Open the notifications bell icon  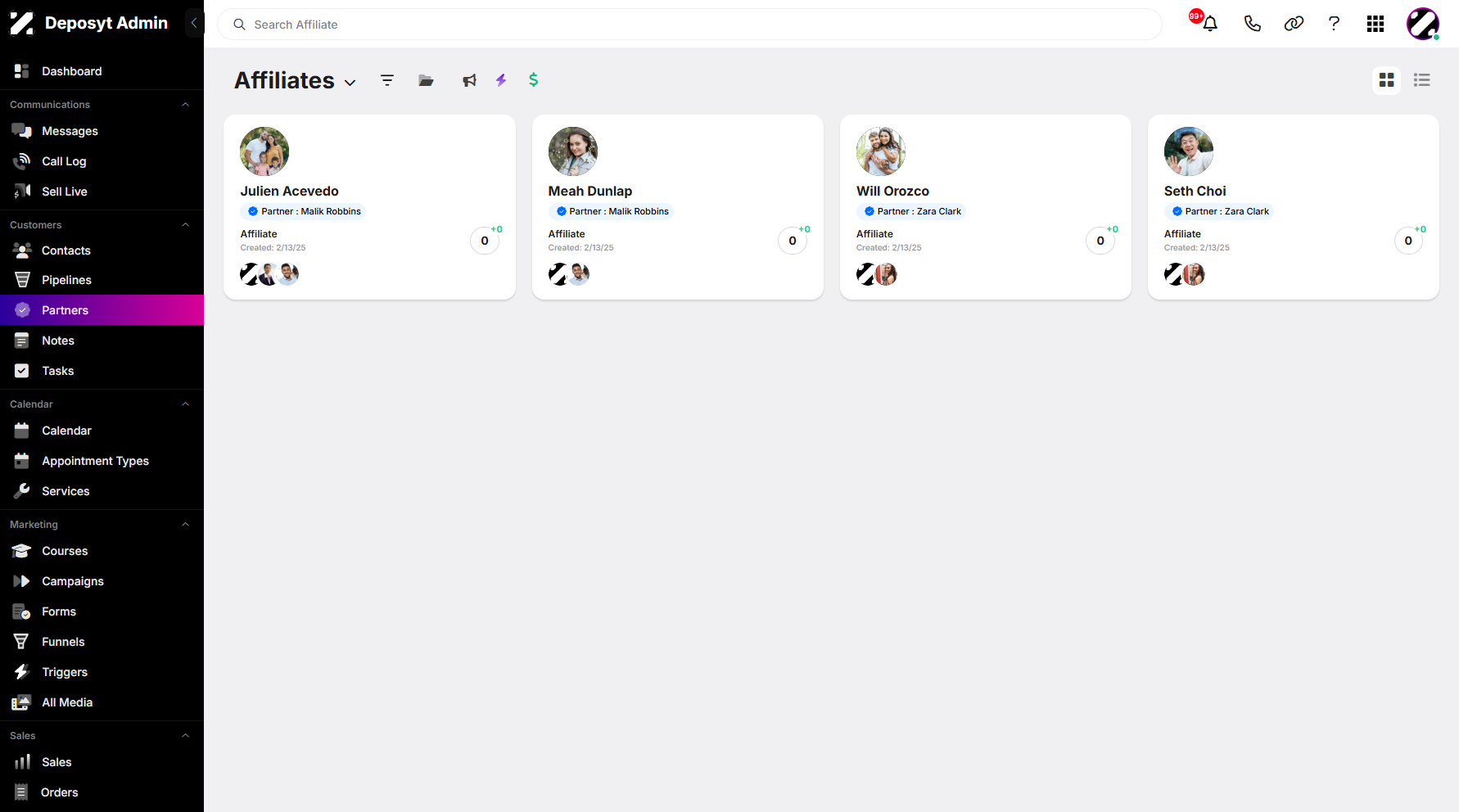pos(1209,24)
